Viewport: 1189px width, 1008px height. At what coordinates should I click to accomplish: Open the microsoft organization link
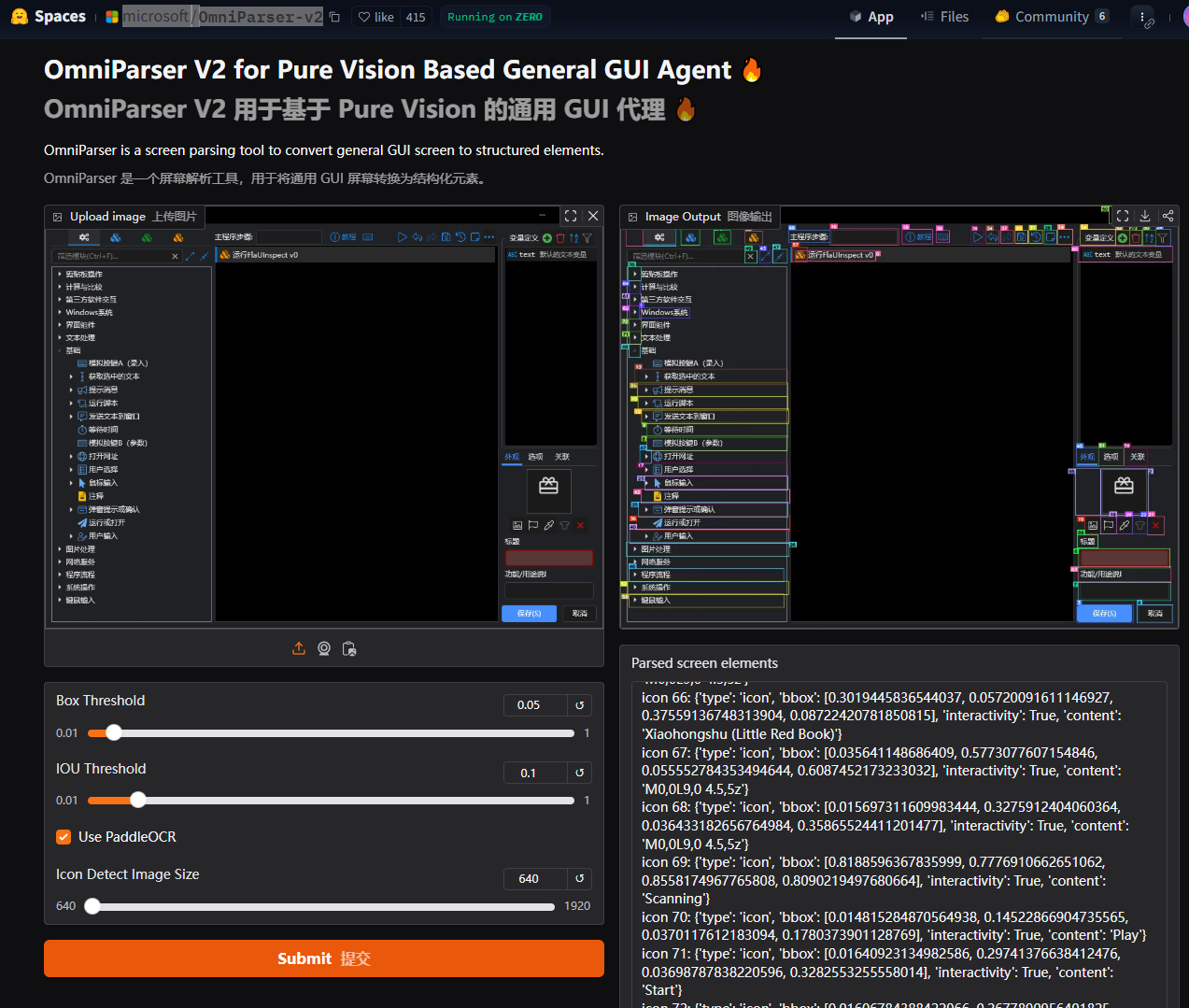pyautogui.click(x=156, y=17)
